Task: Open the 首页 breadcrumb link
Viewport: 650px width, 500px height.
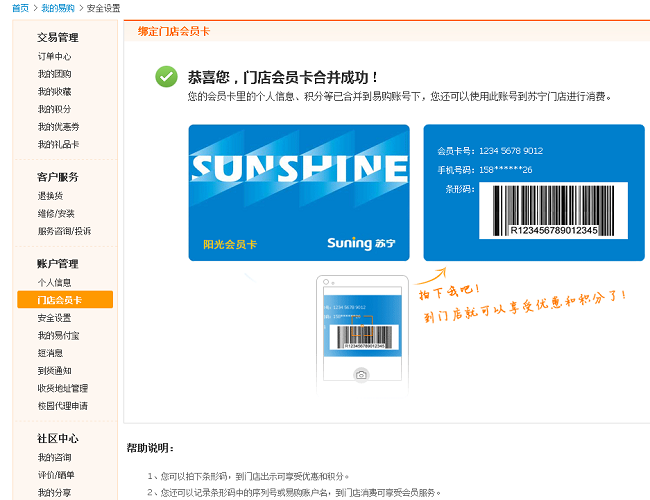Action: [20, 8]
